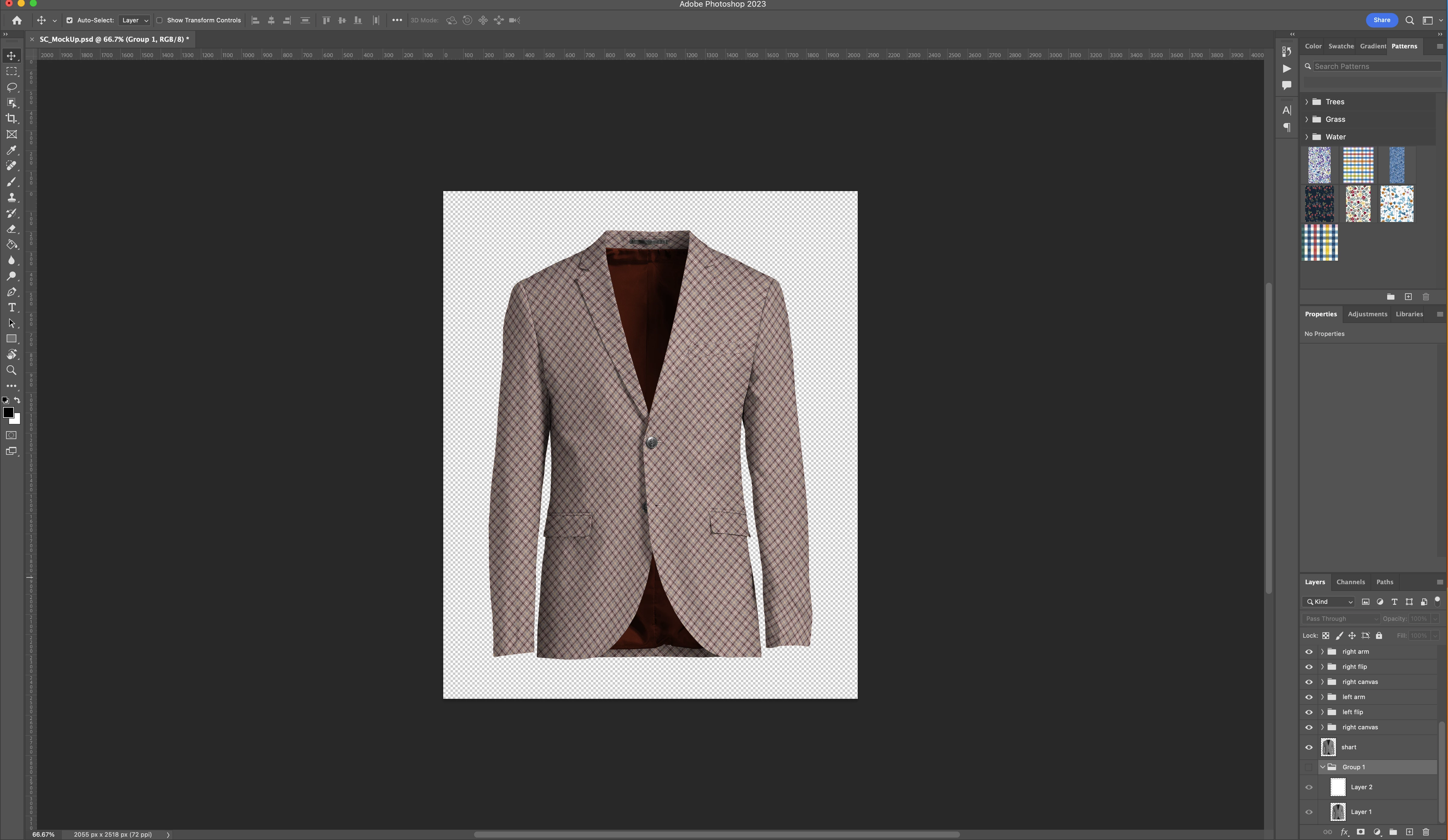Image resolution: width=1448 pixels, height=840 pixels.
Task: Disable the Auto-Select checkbox
Action: point(70,20)
